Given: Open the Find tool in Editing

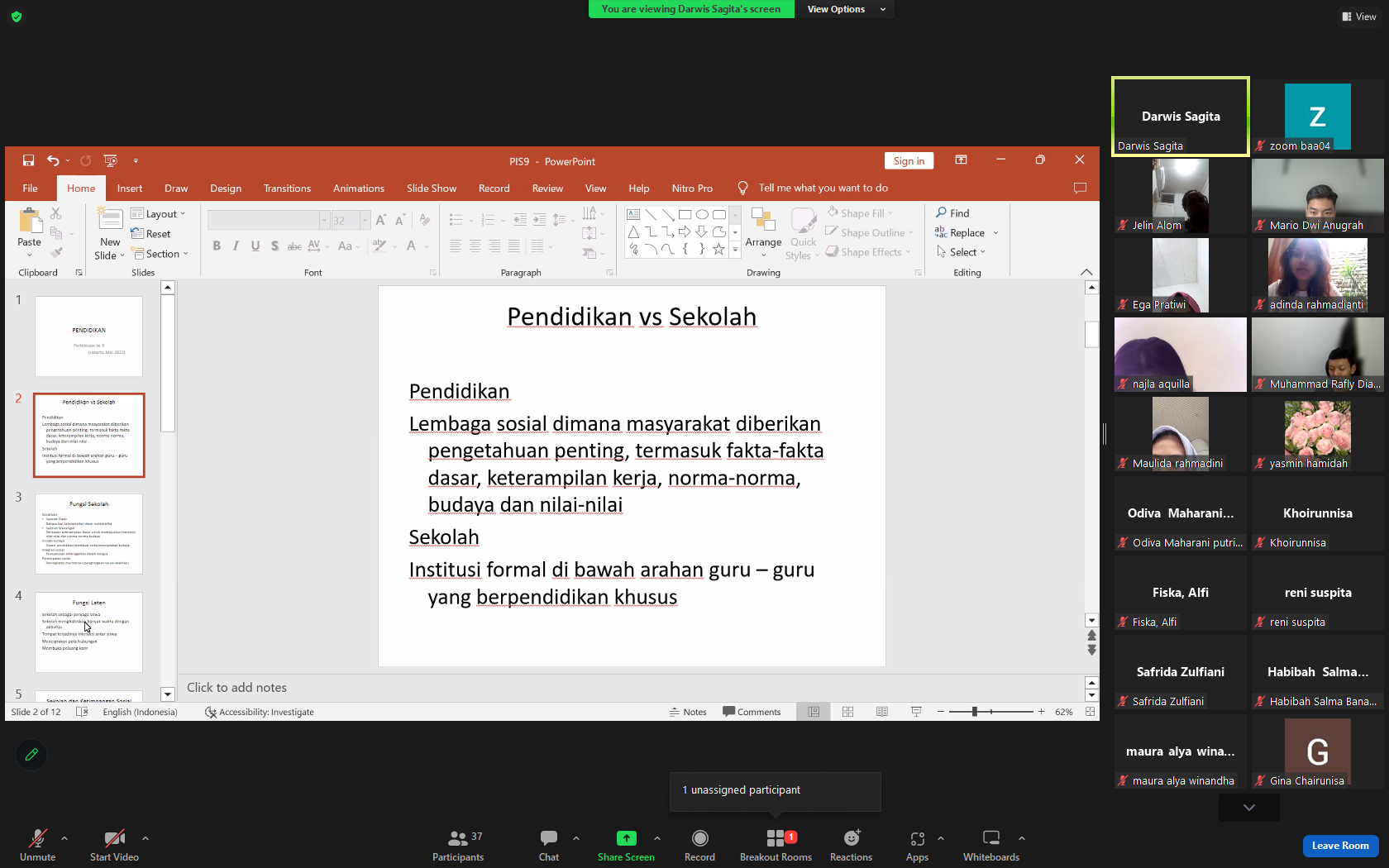Looking at the screenshot, I should click(952, 213).
